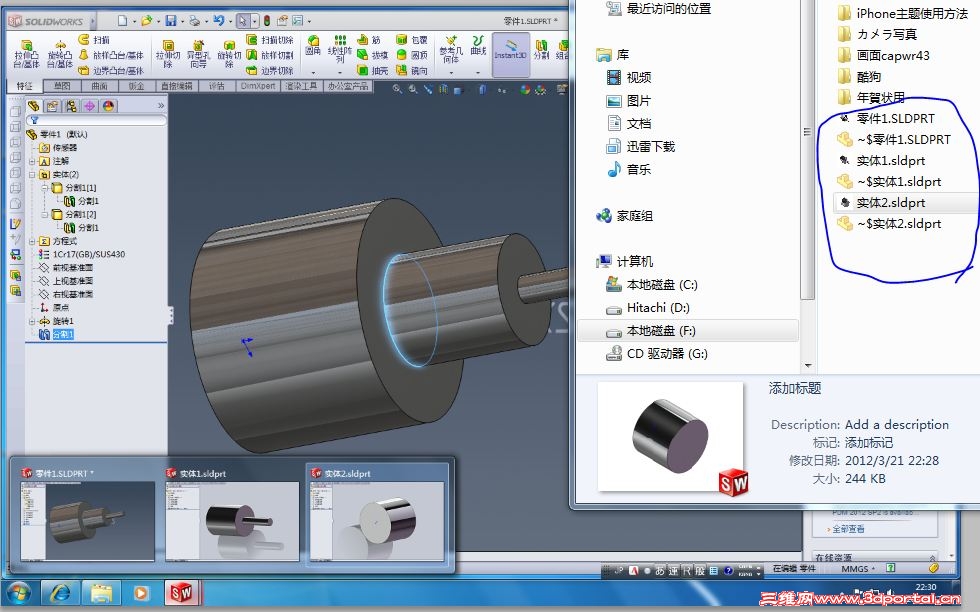The image size is (980, 612).
Task: Select 原点 origin in feature tree
Action: point(54,308)
